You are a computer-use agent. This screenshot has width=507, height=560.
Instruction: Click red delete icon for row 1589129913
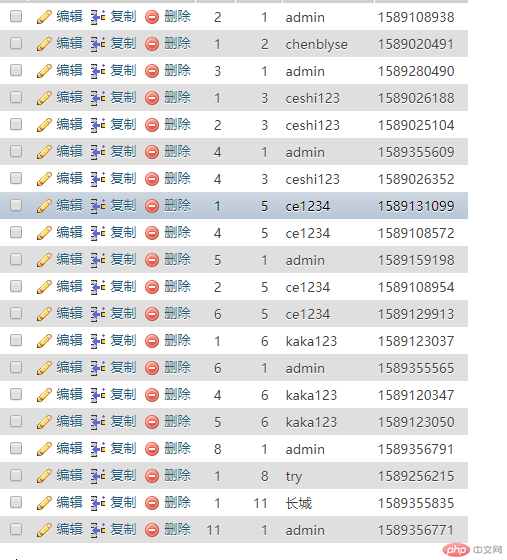pos(152,314)
